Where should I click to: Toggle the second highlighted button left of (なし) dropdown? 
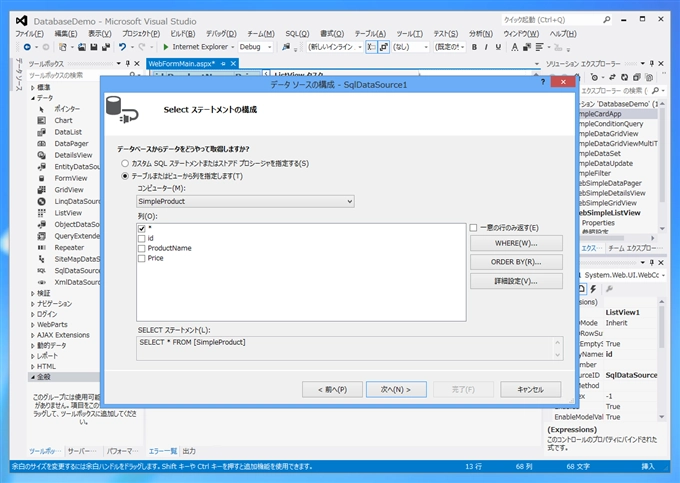tap(384, 47)
